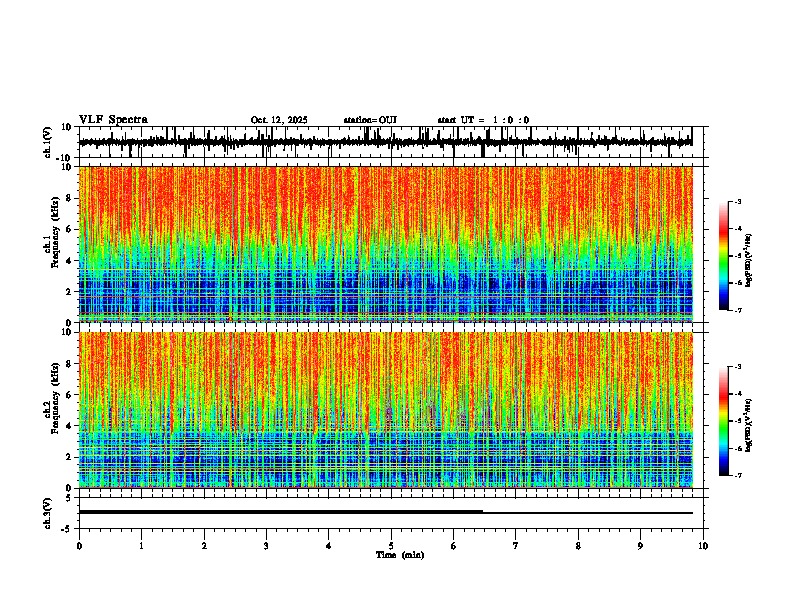Click the "ch.3(V)" axis label
This screenshot has width=792, height=612.
(x=48, y=513)
